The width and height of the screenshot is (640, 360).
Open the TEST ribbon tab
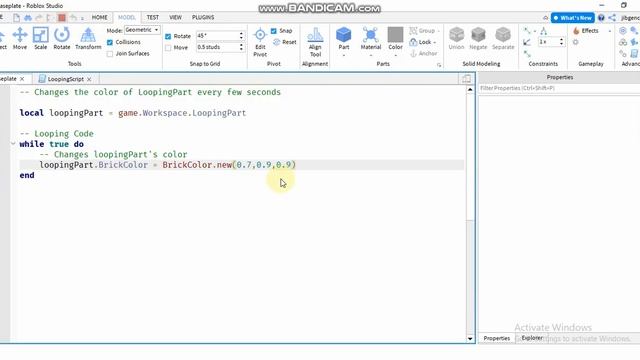pyautogui.click(x=153, y=18)
